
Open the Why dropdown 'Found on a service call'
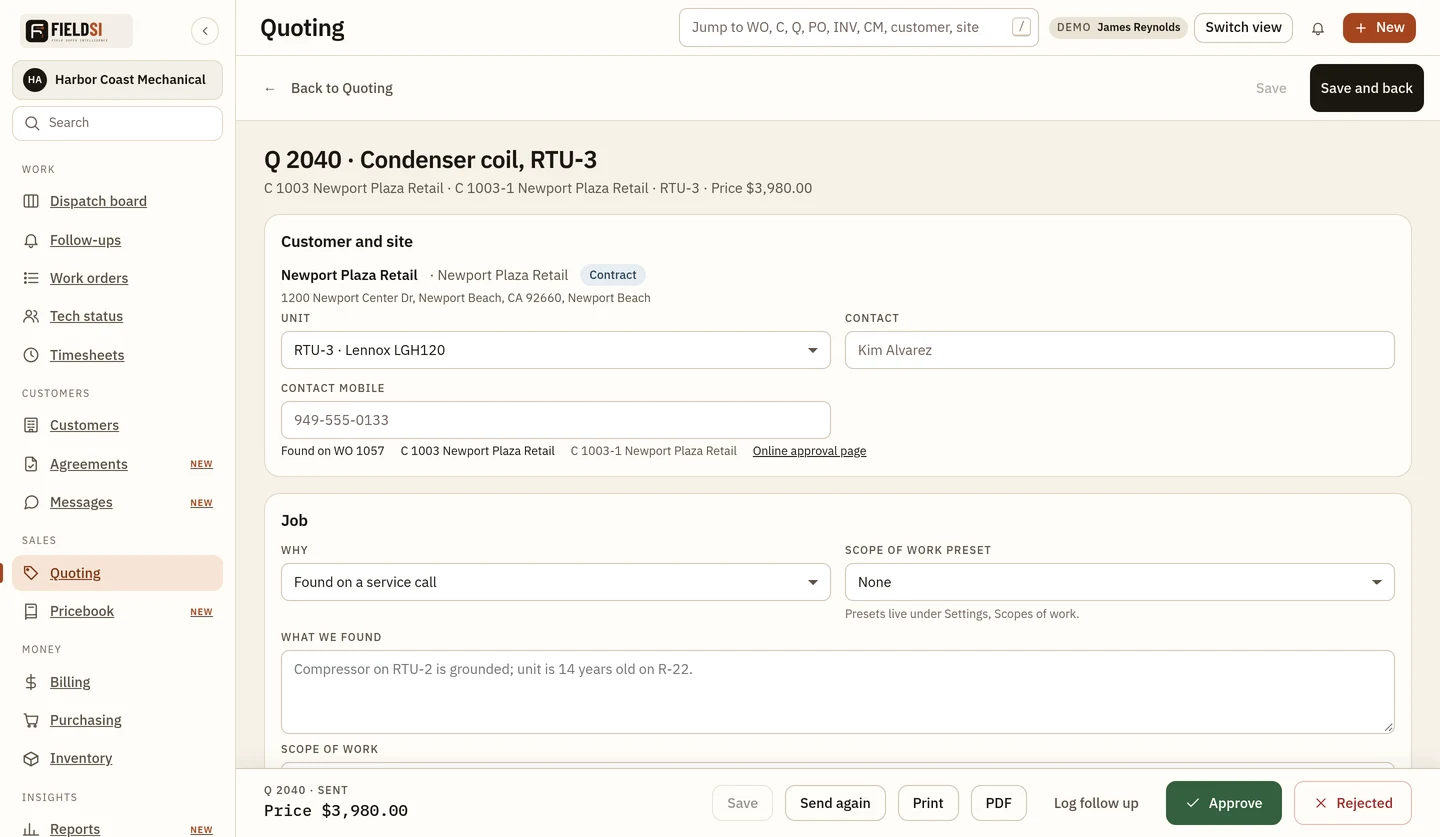tap(556, 582)
